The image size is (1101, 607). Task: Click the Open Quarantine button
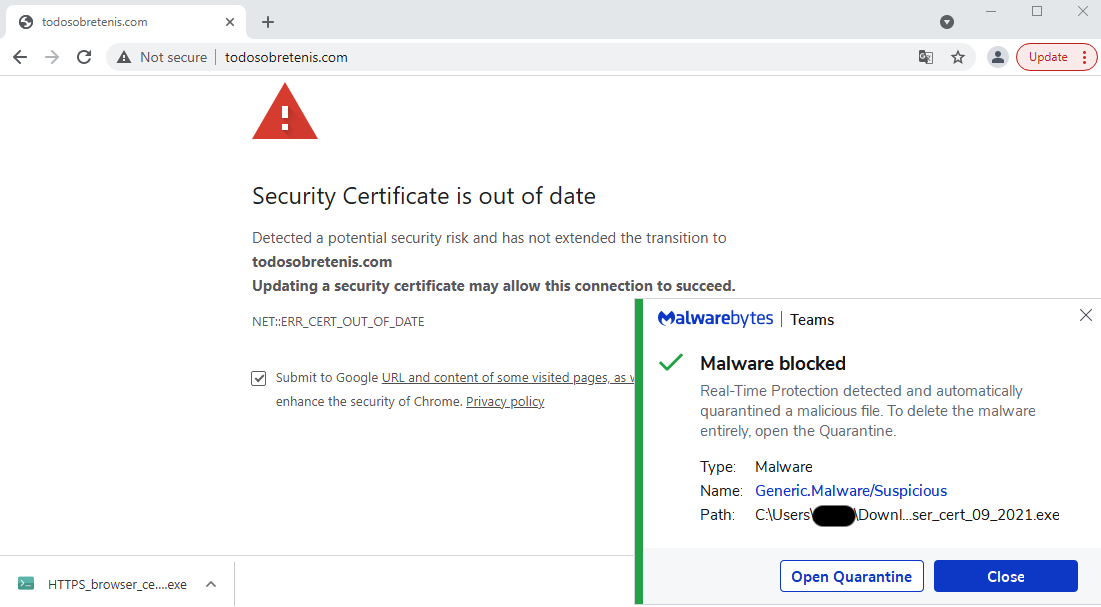(852, 576)
